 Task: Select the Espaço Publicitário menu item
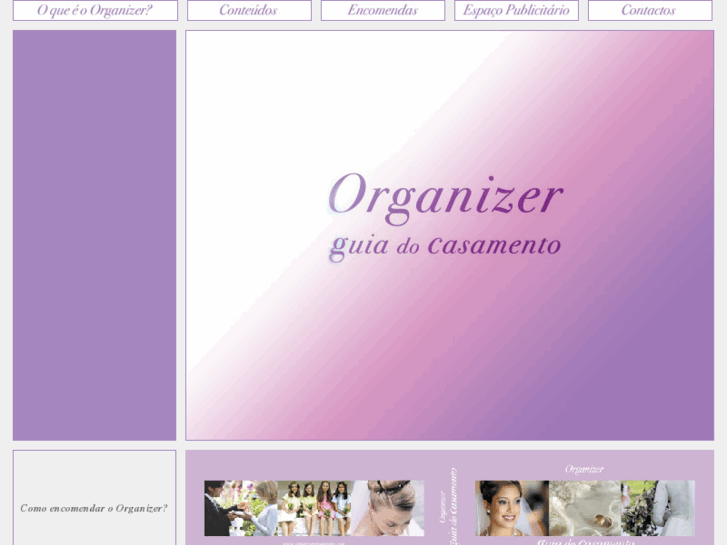[x=516, y=10]
